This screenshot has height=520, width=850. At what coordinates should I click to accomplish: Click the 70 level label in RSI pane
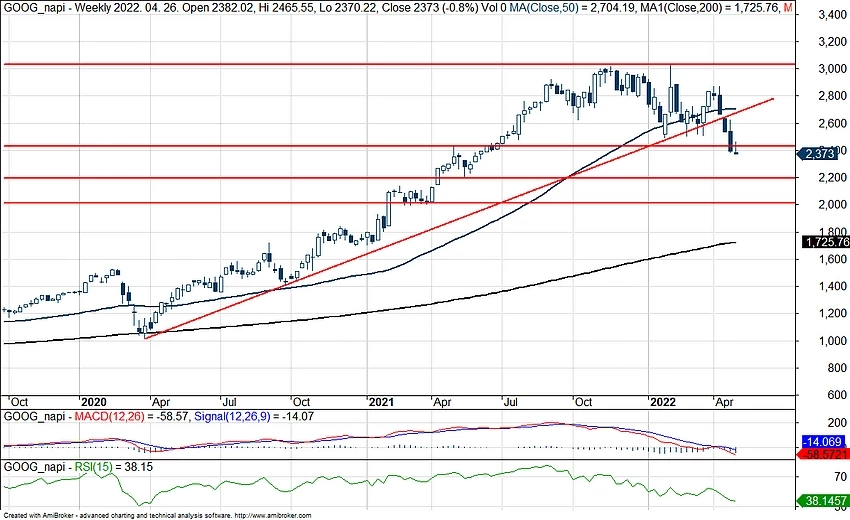840,477
